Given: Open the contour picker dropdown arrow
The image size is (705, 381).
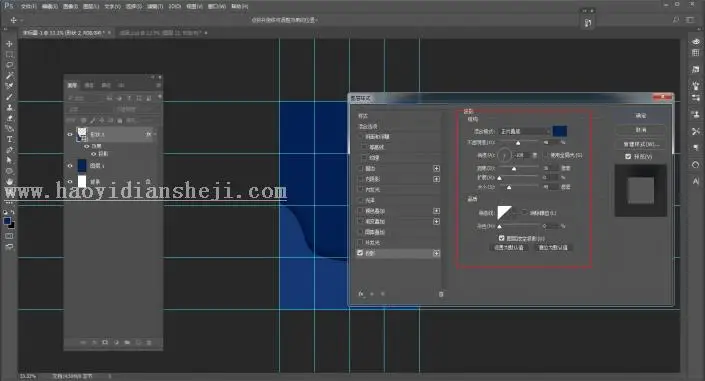Looking at the screenshot, I should click(517, 213).
